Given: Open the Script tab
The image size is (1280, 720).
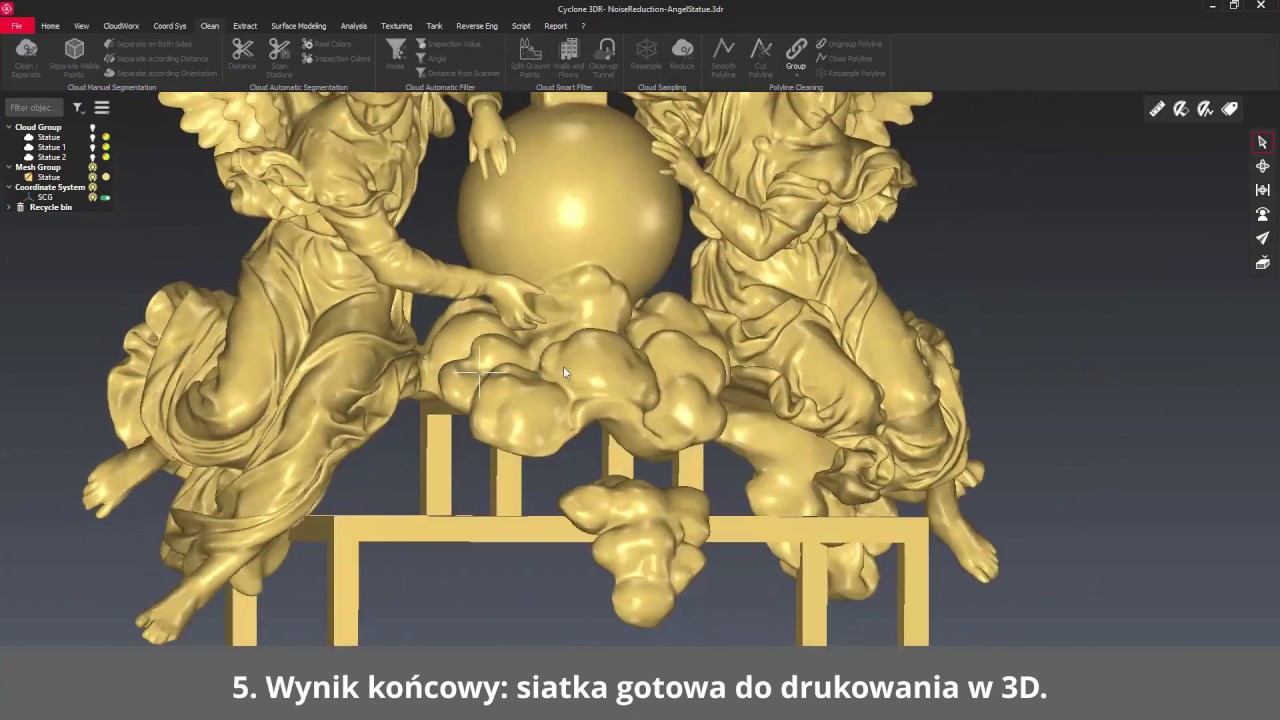Looking at the screenshot, I should pyautogui.click(x=521, y=26).
